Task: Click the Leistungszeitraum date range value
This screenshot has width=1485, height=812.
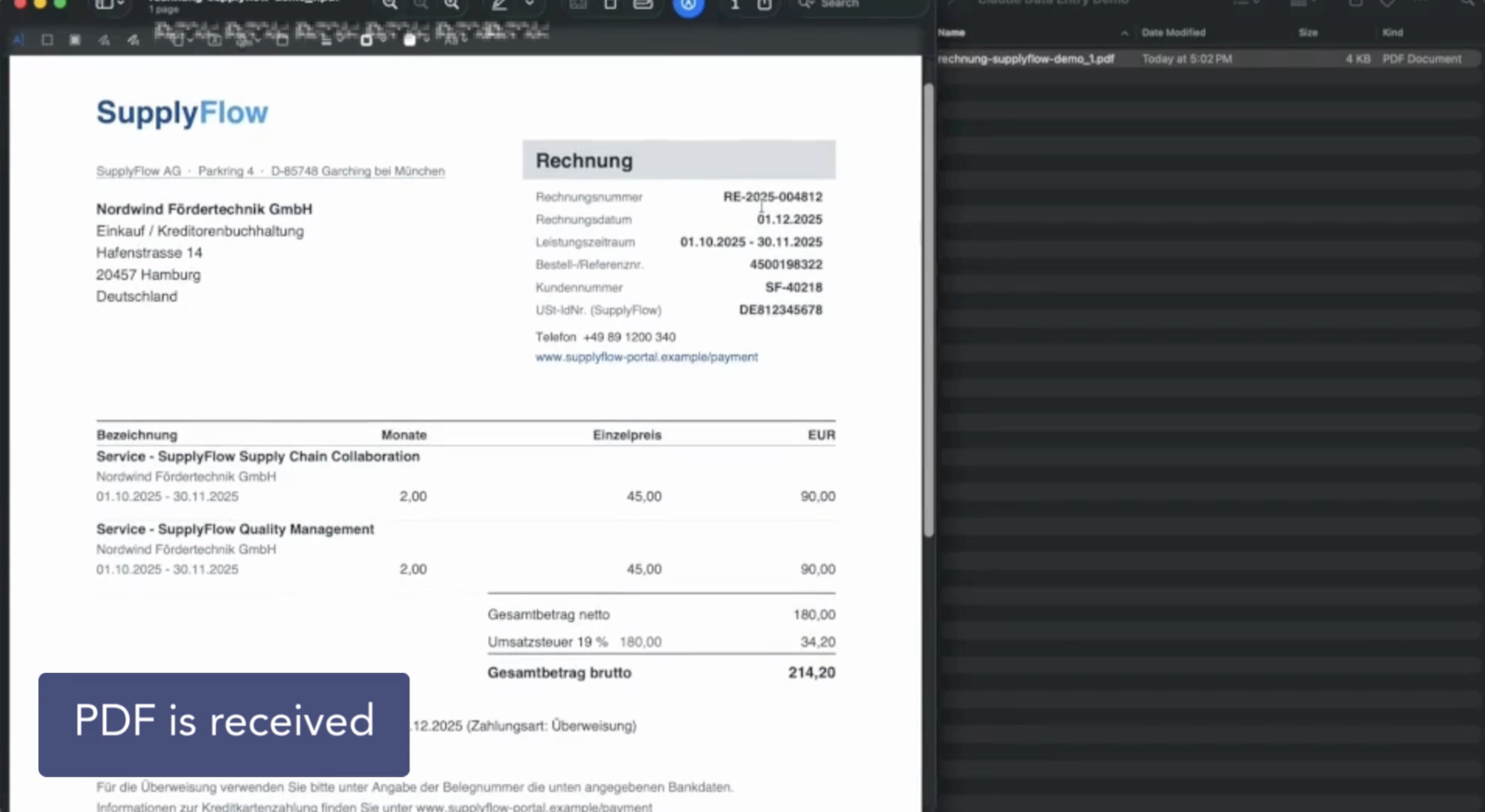Action: pyautogui.click(x=751, y=242)
